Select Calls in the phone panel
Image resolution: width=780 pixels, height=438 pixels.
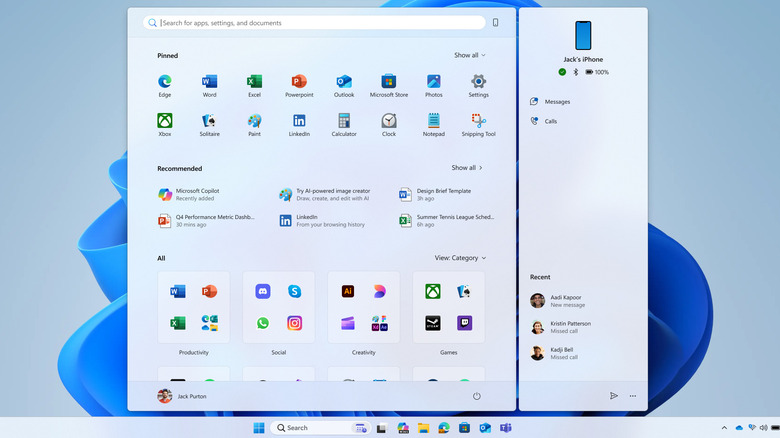551,121
